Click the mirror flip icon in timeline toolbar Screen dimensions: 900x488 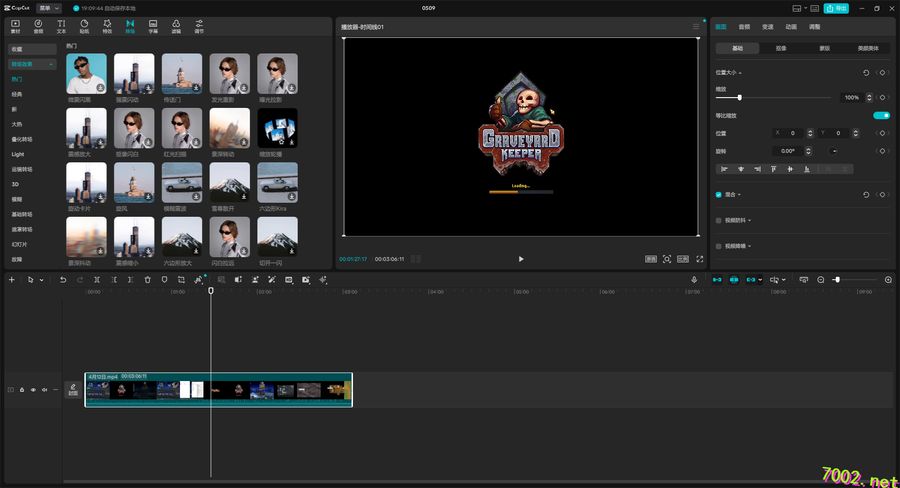238,280
